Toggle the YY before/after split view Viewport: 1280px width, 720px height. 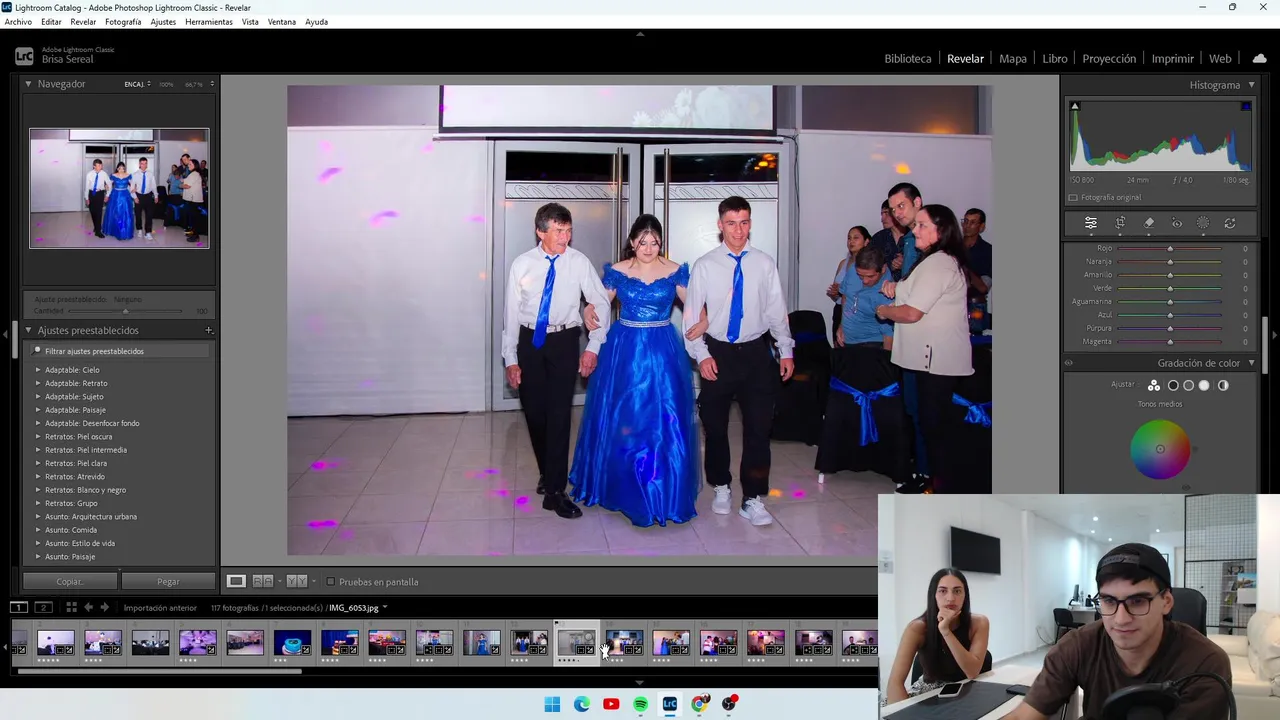(297, 581)
